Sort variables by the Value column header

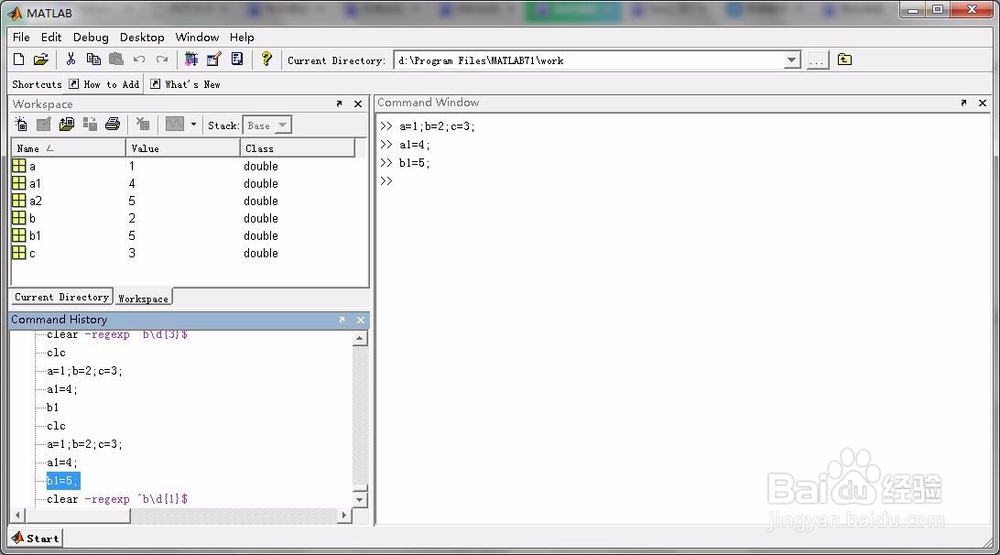(182, 148)
